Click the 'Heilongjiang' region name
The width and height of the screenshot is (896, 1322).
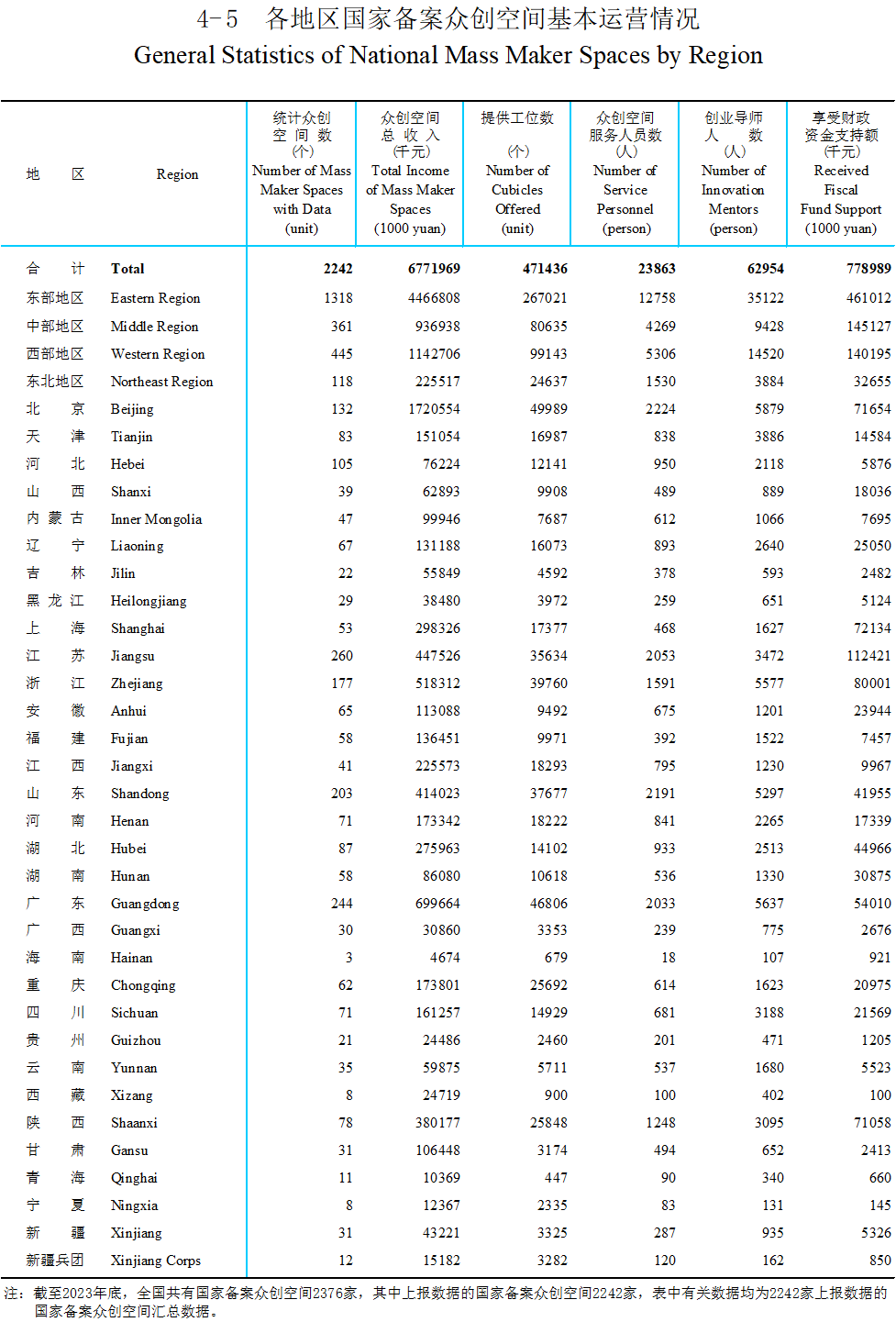pos(149,601)
